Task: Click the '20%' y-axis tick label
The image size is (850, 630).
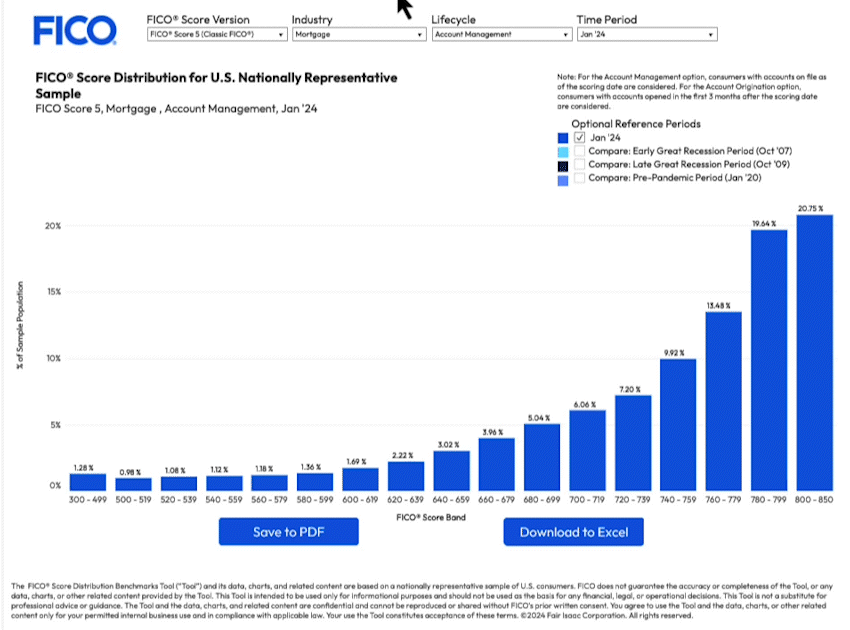Action: (53, 226)
